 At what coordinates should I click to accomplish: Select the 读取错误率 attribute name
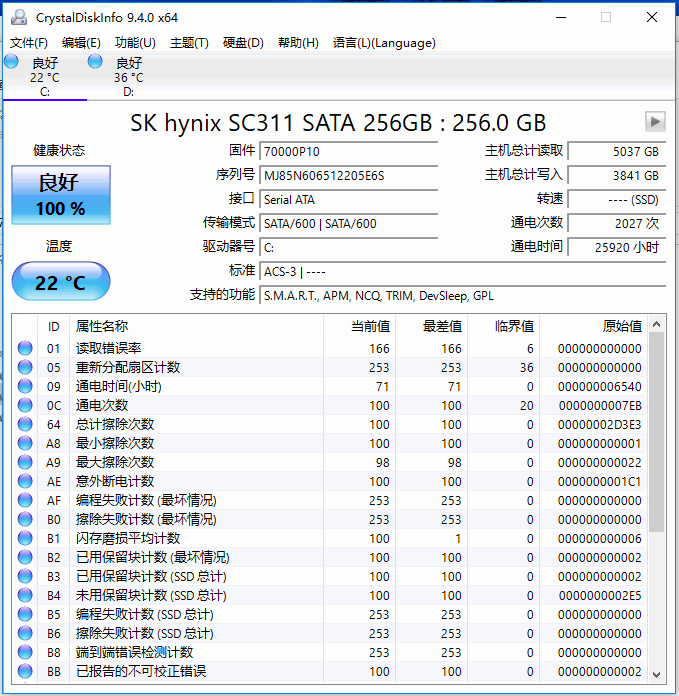(108, 348)
